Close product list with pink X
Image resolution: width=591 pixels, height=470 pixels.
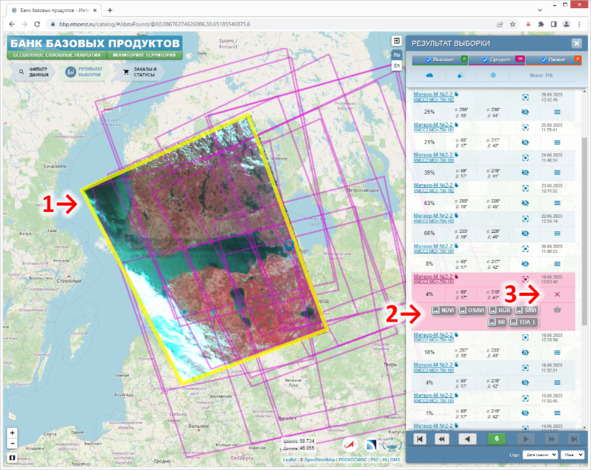557,294
